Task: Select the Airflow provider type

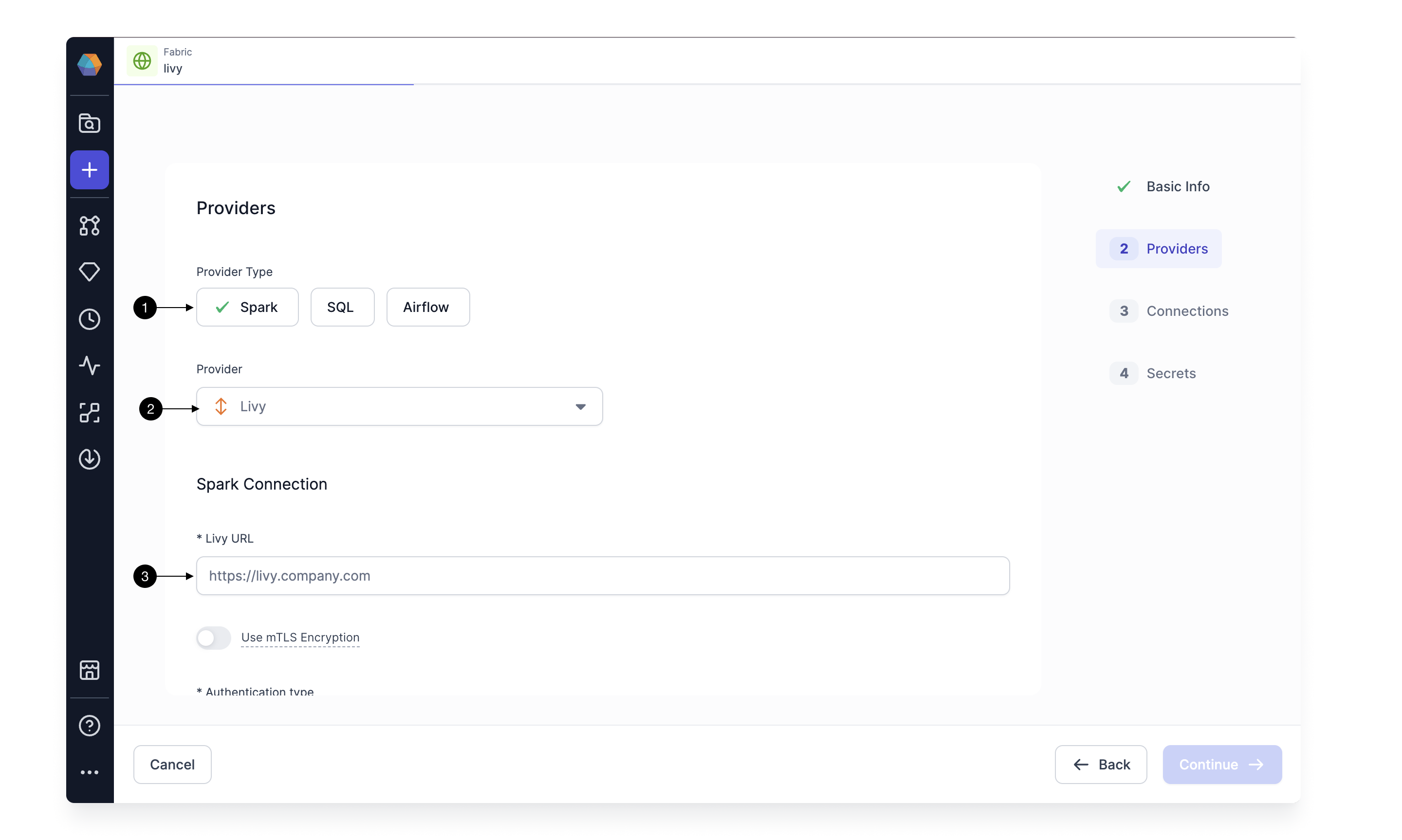Action: point(425,306)
